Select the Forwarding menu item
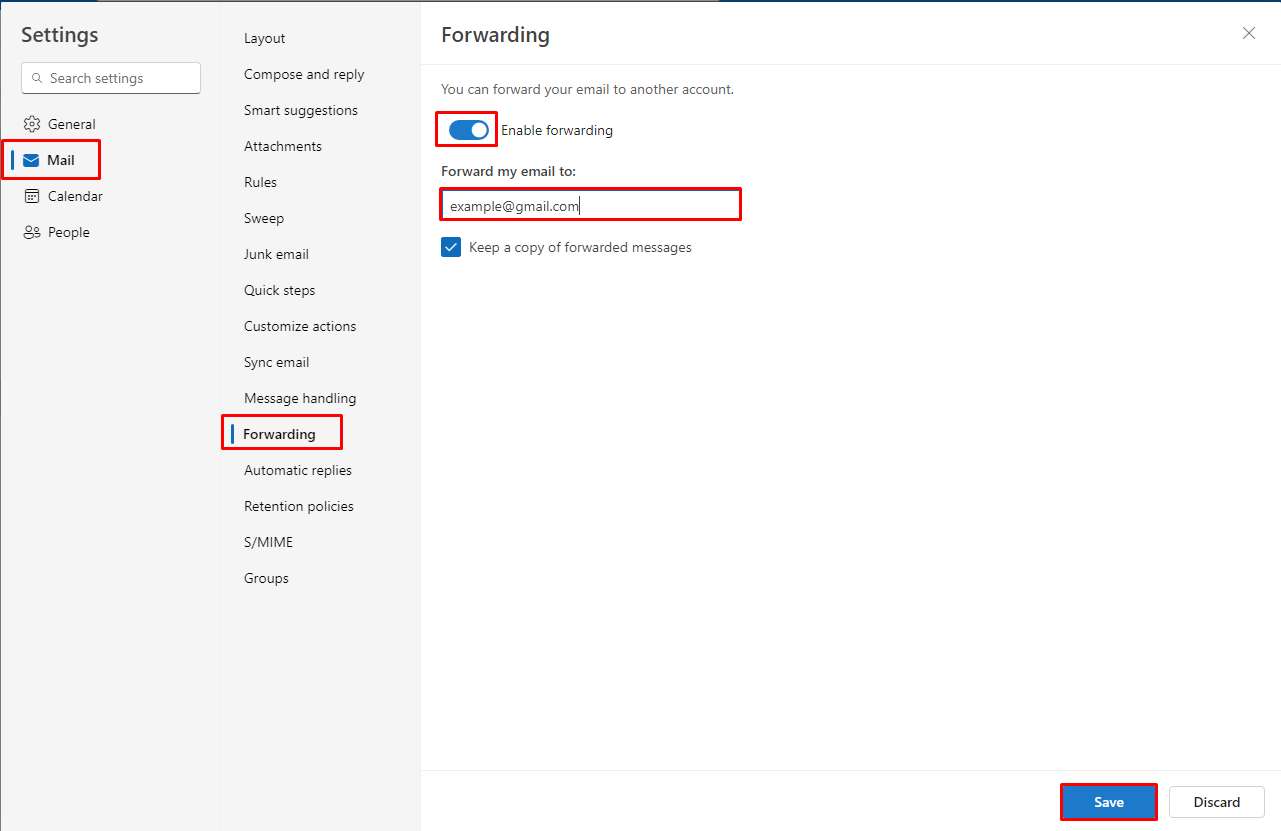 [x=279, y=434]
